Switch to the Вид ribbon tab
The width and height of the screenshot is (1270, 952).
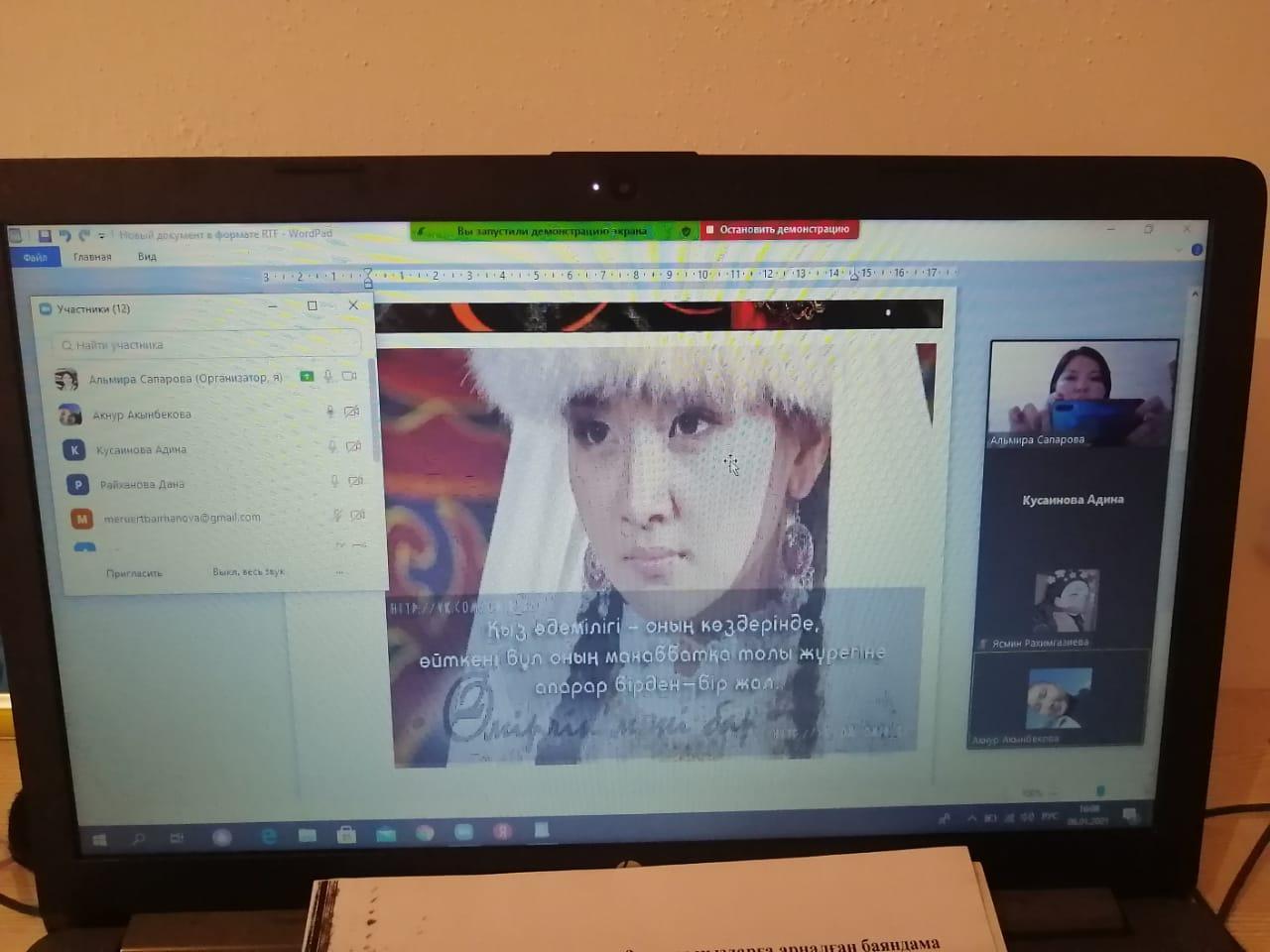click(147, 257)
